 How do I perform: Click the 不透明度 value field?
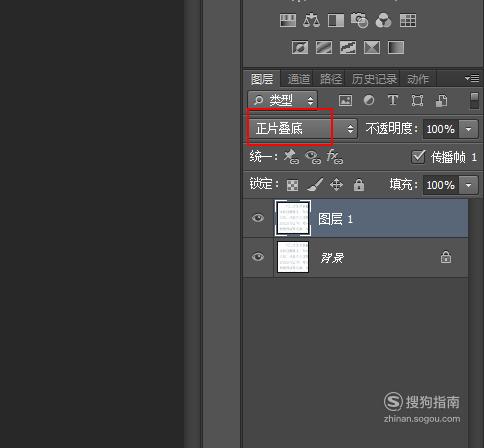pos(441,129)
